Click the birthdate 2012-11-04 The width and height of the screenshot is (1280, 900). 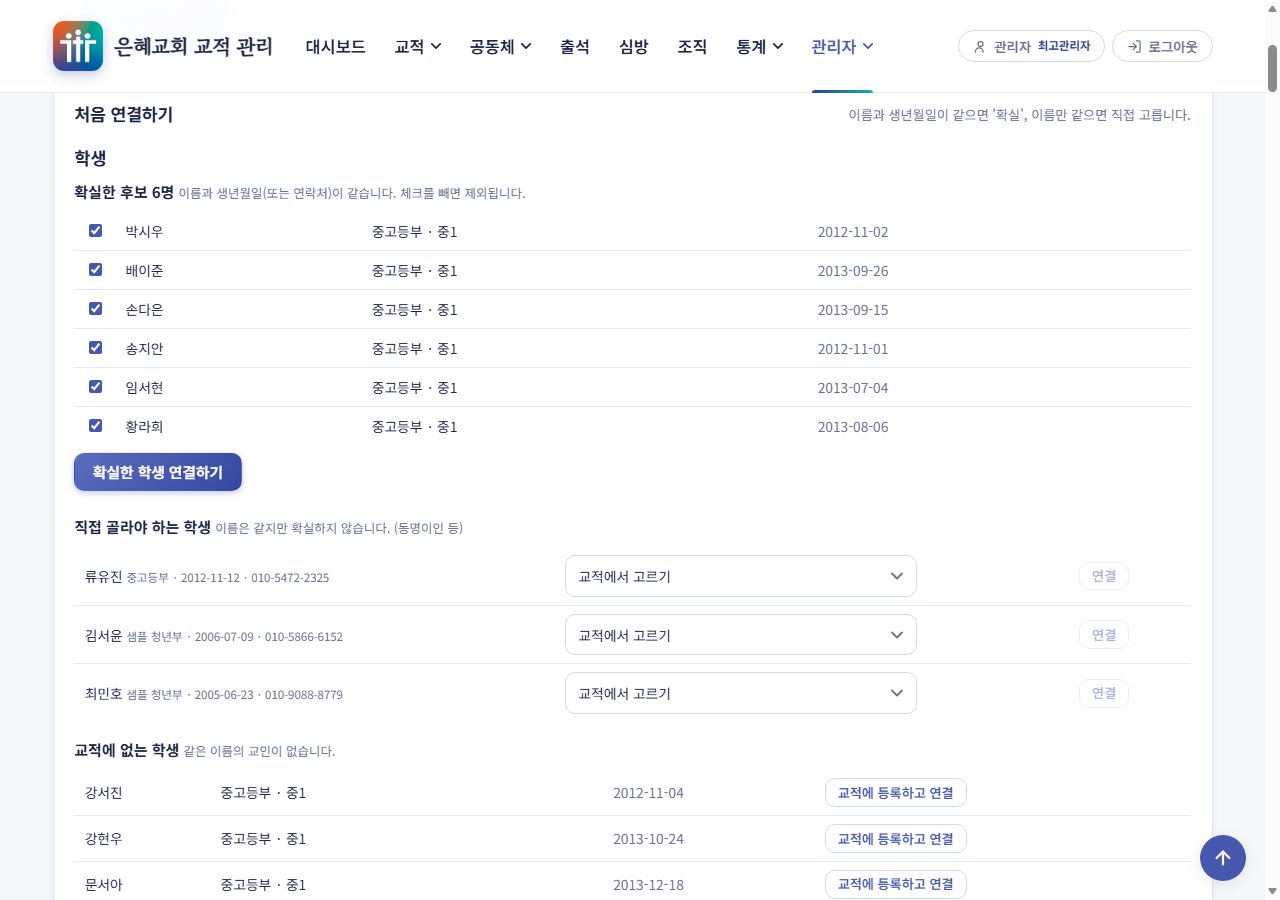point(649,793)
